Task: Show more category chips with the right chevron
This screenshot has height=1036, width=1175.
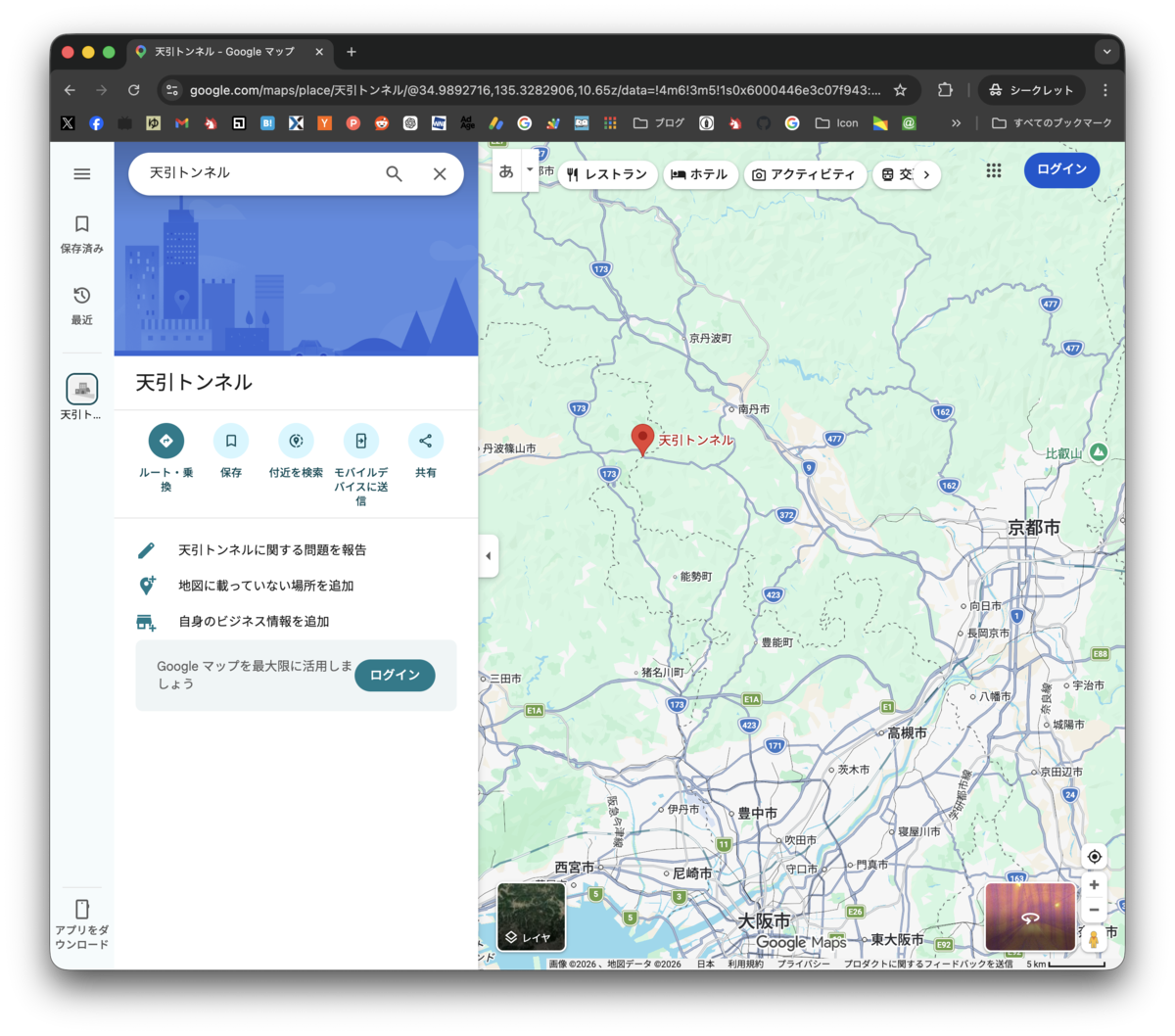Action: coord(926,174)
